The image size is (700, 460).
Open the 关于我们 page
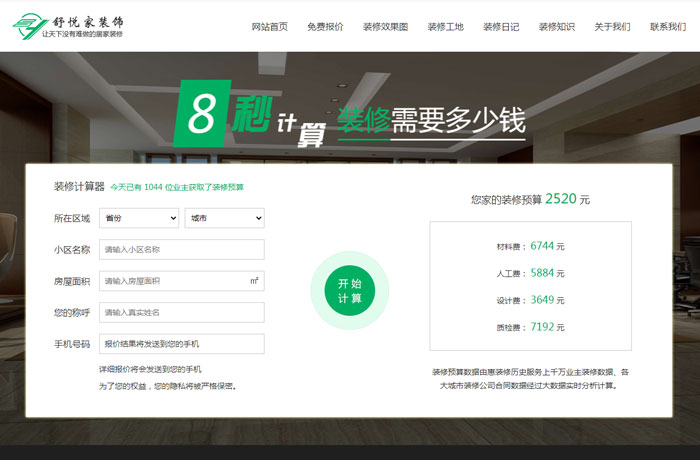pyautogui.click(x=612, y=27)
